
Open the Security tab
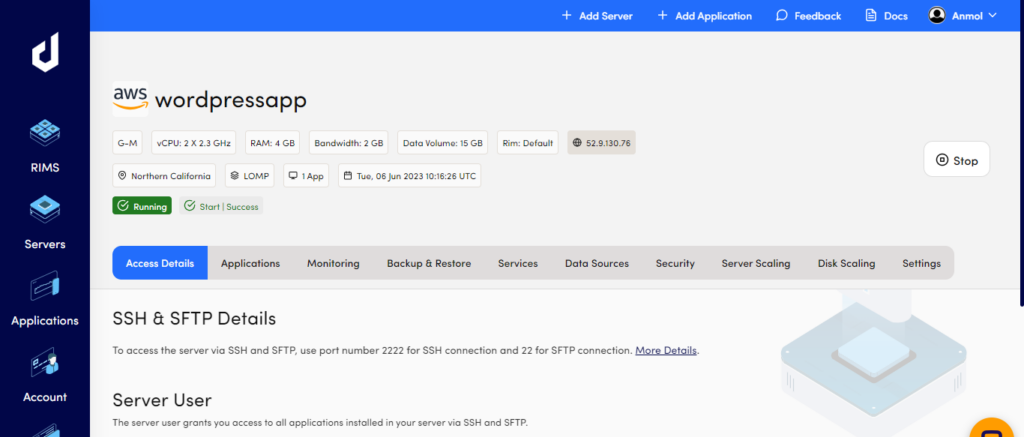[x=675, y=263]
